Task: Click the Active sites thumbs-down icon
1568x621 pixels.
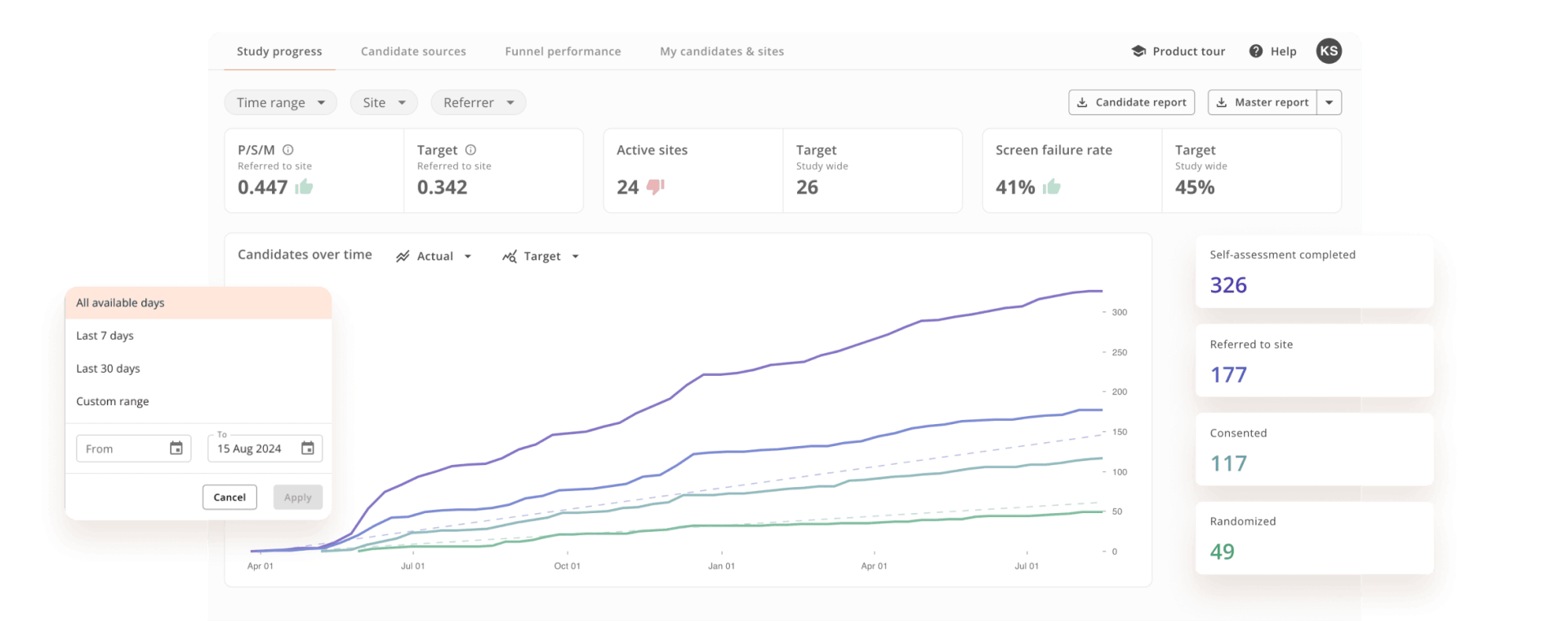Action: click(655, 187)
